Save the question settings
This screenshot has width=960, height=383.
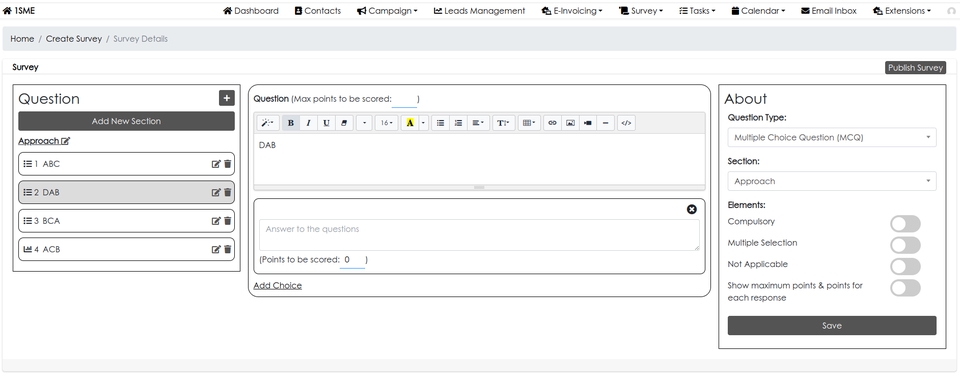click(832, 325)
